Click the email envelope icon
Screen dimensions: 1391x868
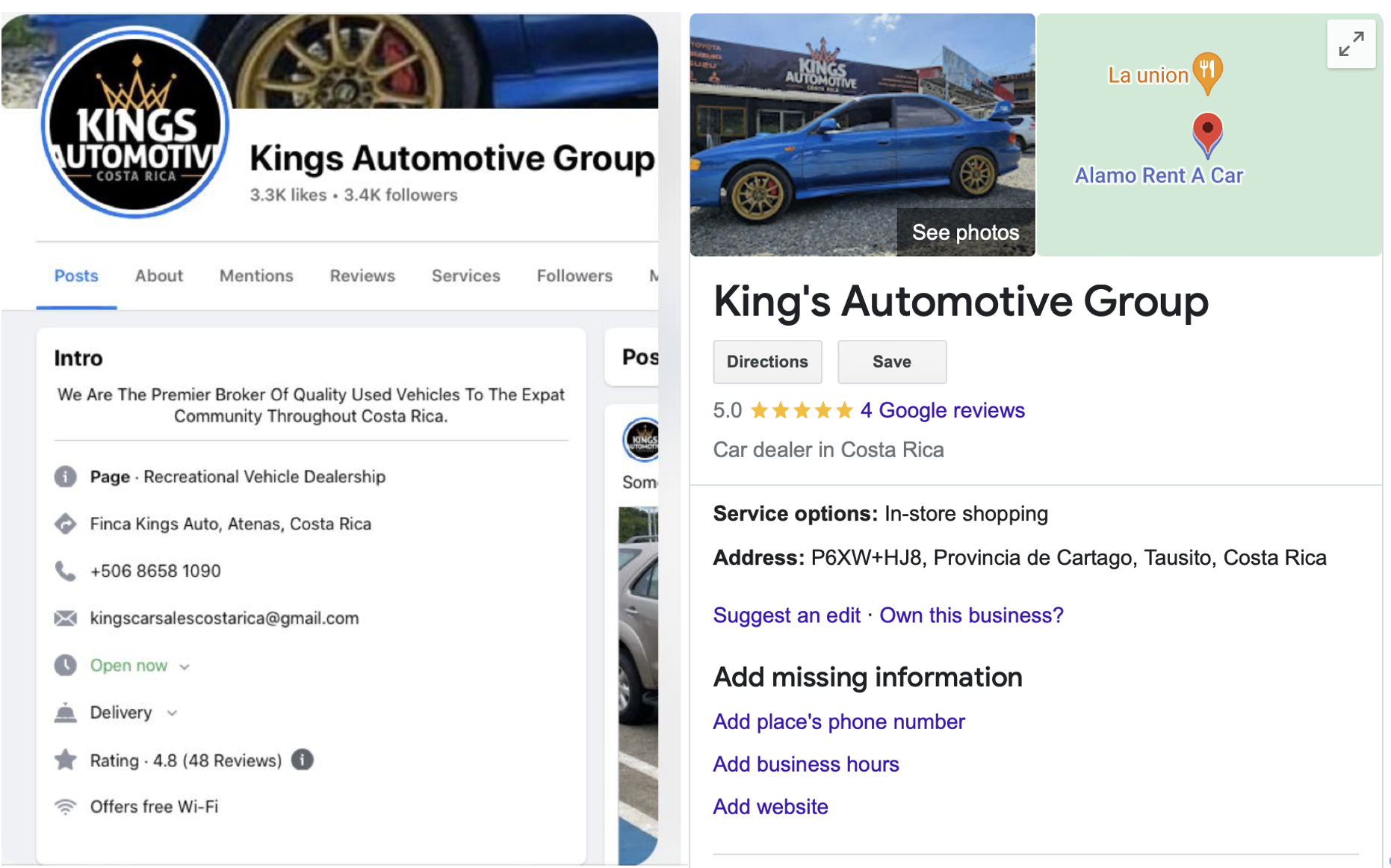(66, 618)
